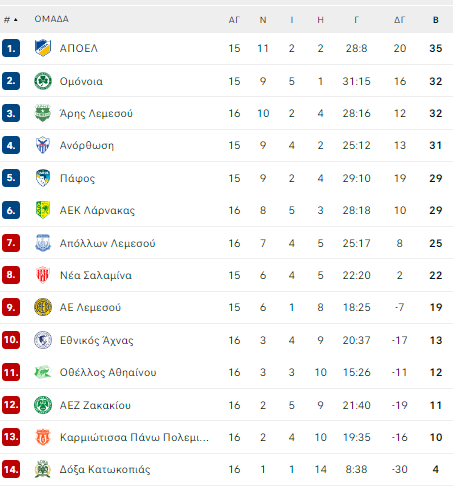453x487 pixels.
Task: Click the ΑΕΚ Λάρνακας yellow-green crest
Action: pyautogui.click(x=43, y=210)
